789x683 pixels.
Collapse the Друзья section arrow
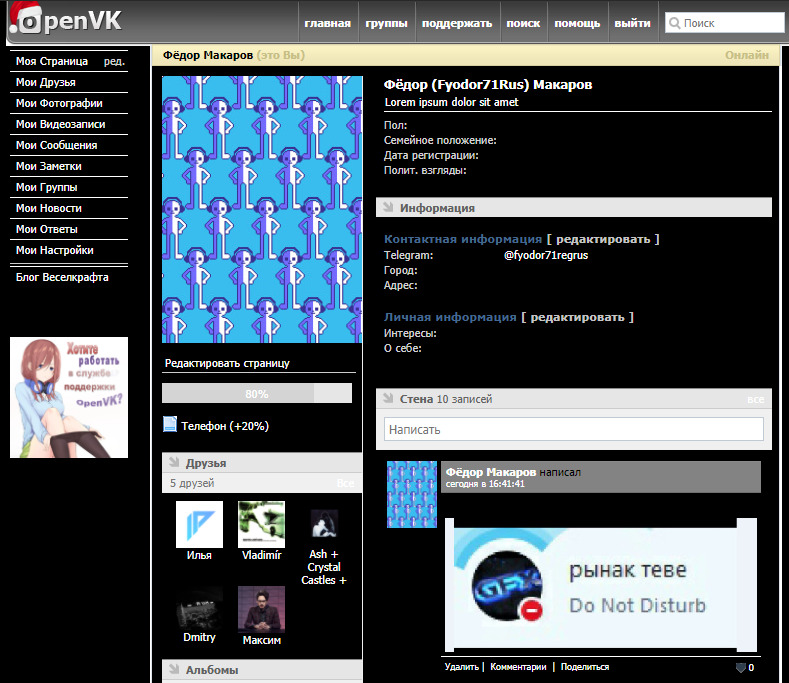[x=174, y=462]
